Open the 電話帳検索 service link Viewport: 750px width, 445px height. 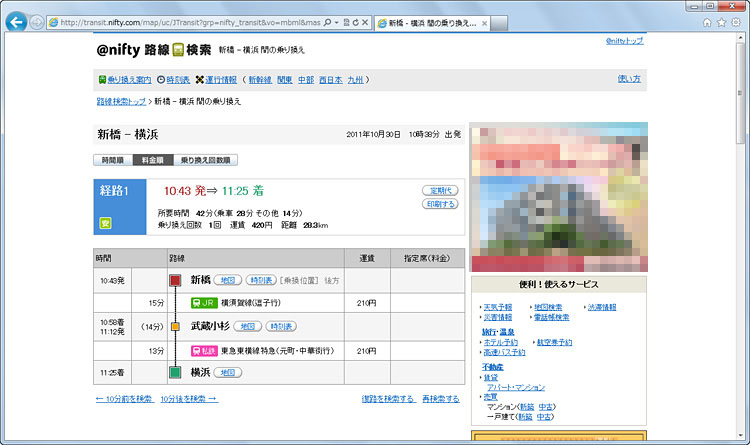click(x=551, y=317)
